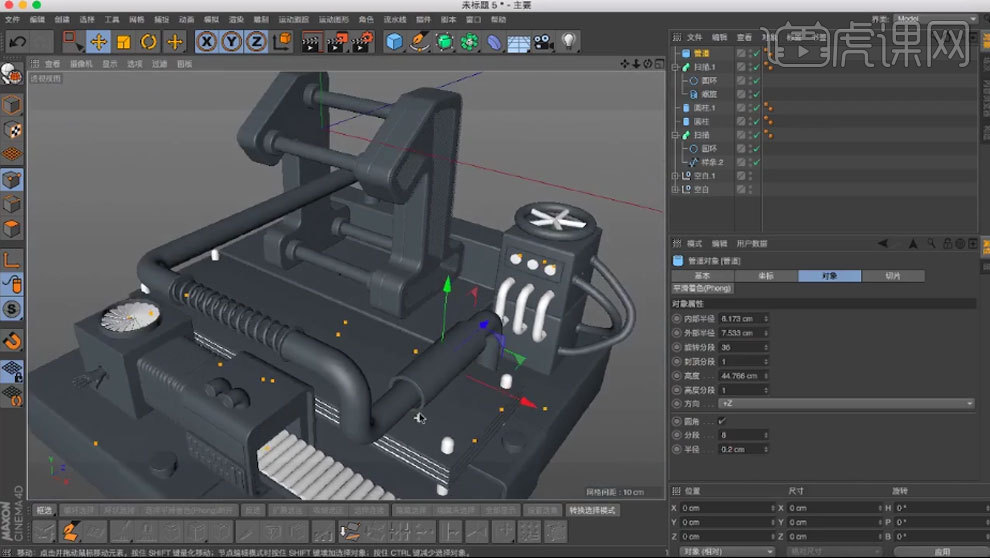The height and width of the screenshot is (558, 990).
Task: Click the 应用 (Apply) button
Action: [x=941, y=551]
